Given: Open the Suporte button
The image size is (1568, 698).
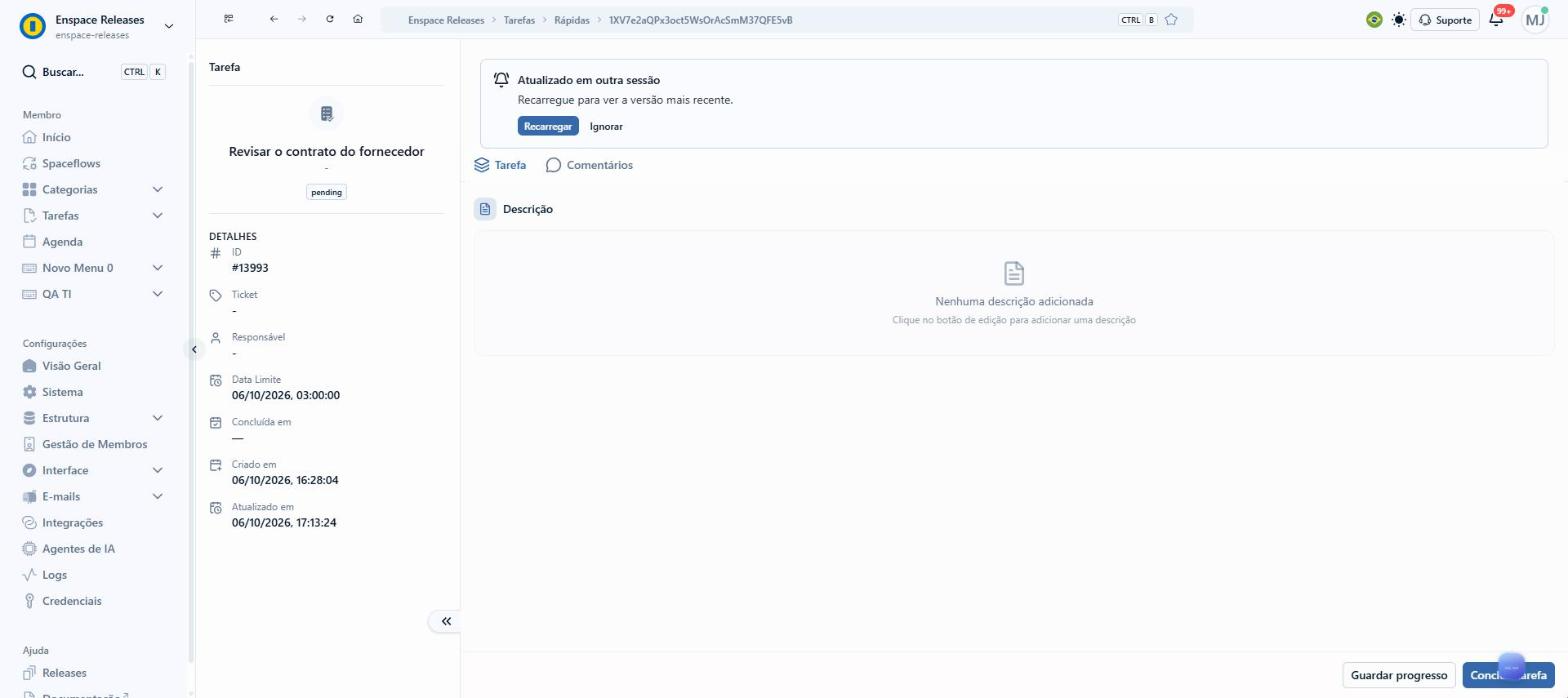Looking at the screenshot, I should 1445,20.
